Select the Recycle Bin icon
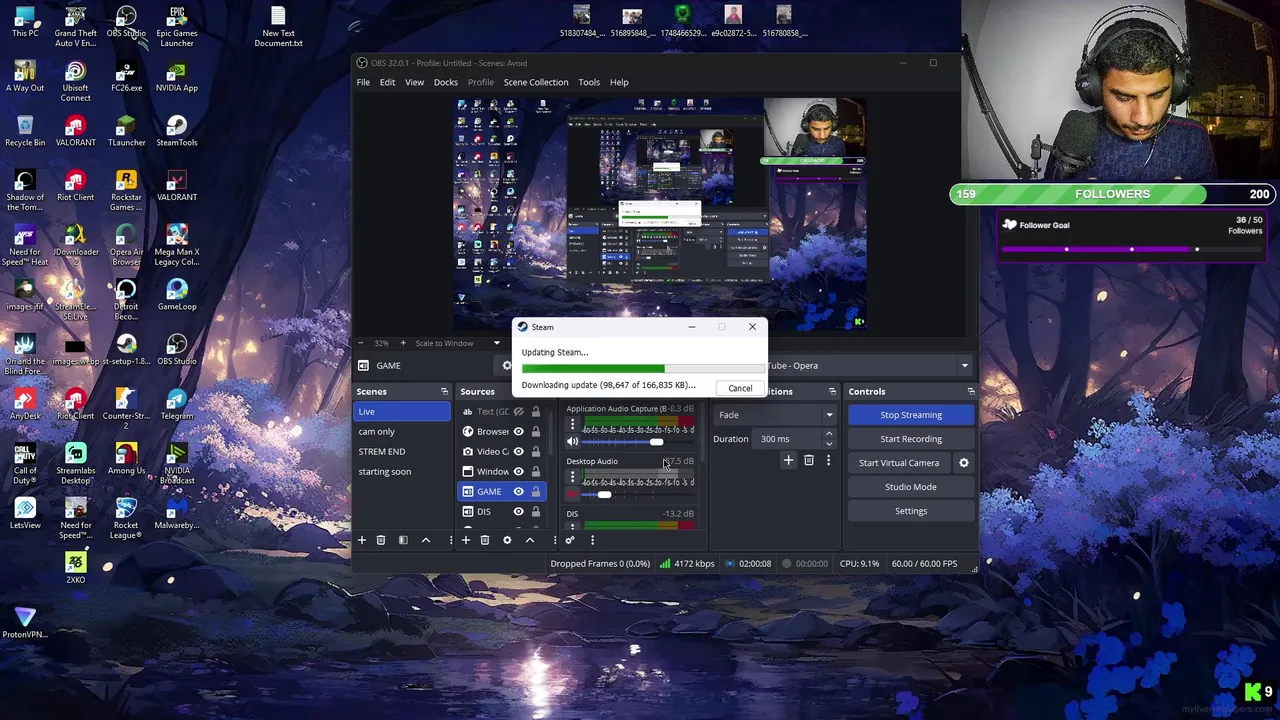 (x=25, y=132)
